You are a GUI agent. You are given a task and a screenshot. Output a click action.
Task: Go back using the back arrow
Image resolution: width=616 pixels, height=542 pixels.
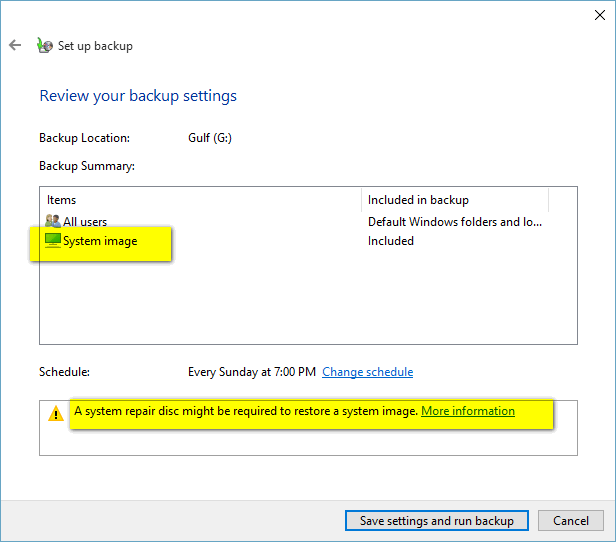pos(15,45)
